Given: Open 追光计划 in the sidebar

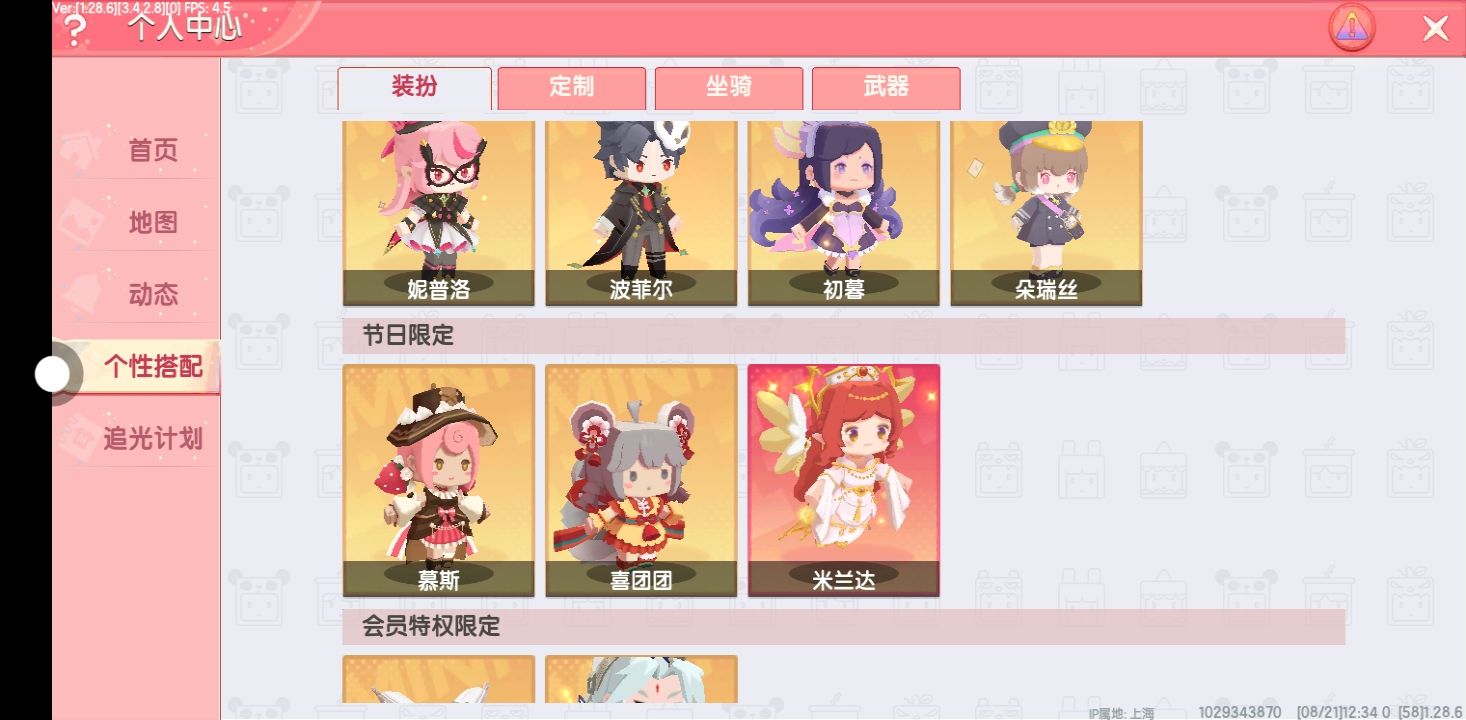Looking at the screenshot, I should pyautogui.click(x=153, y=438).
